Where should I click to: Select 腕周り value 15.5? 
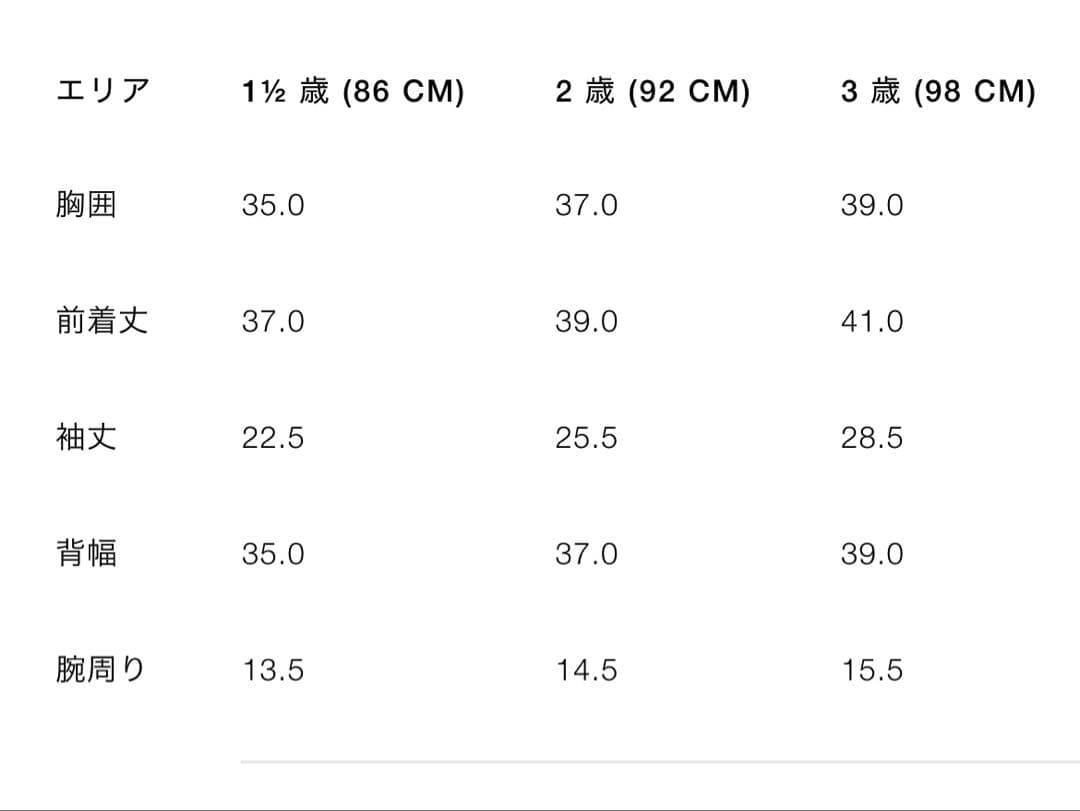872,670
